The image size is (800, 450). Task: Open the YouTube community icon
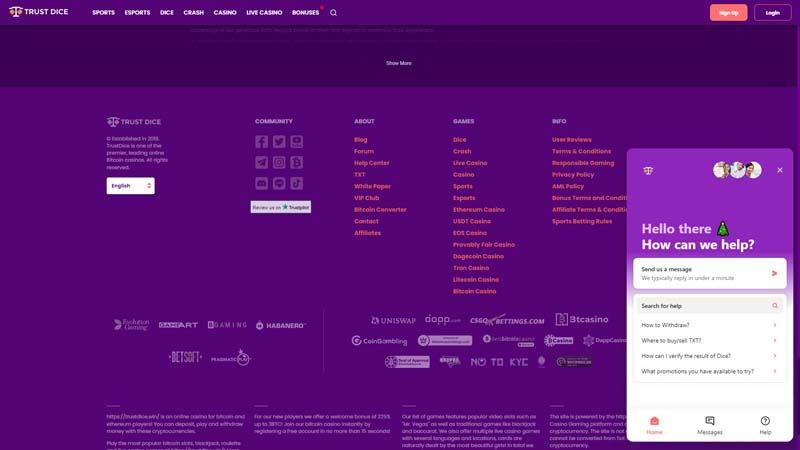point(297,142)
